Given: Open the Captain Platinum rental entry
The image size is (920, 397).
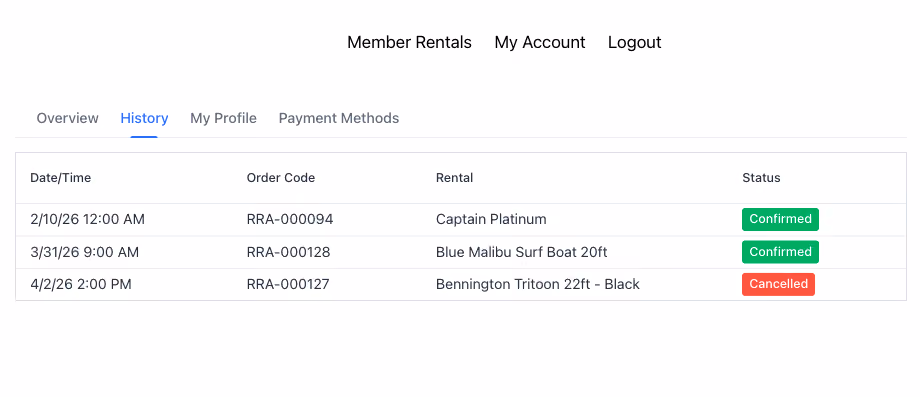Looking at the screenshot, I should click(x=491, y=219).
